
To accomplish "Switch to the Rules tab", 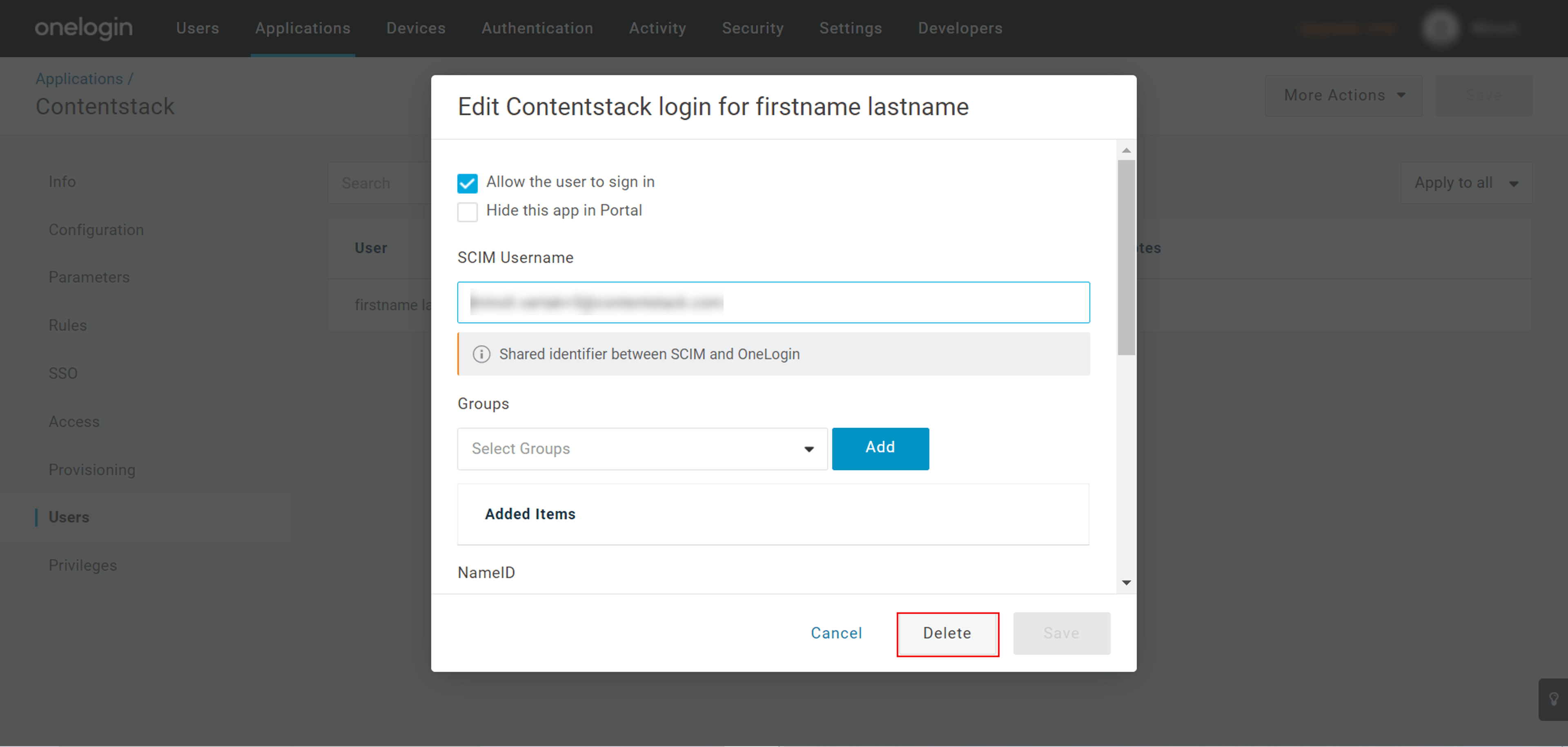I will point(67,325).
